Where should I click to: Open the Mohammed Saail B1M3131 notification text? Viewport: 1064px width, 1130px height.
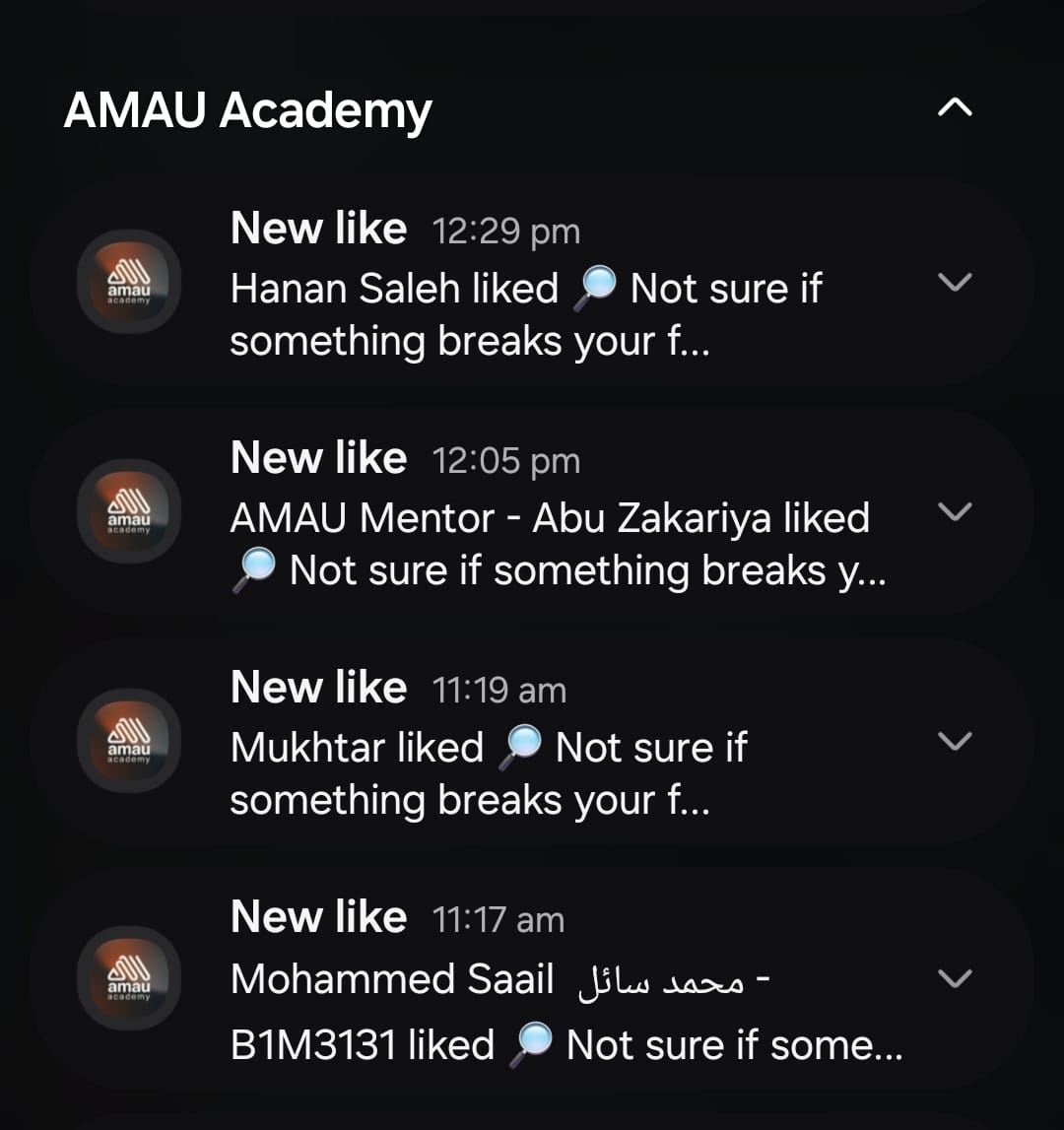(565, 1012)
